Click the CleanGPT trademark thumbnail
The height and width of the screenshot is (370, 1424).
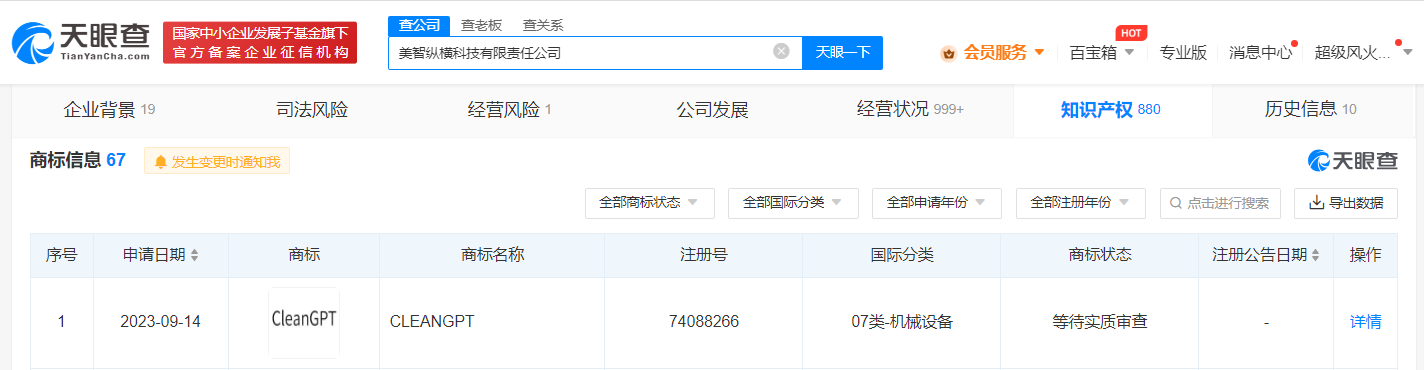(x=304, y=322)
